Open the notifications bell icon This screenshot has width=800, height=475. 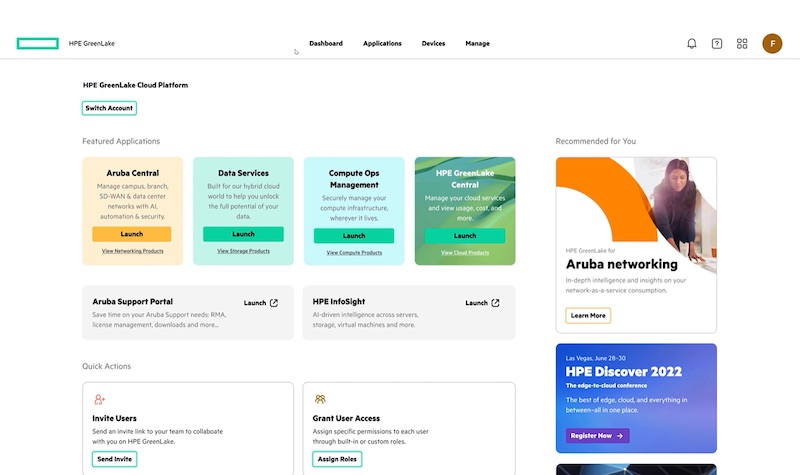point(691,43)
